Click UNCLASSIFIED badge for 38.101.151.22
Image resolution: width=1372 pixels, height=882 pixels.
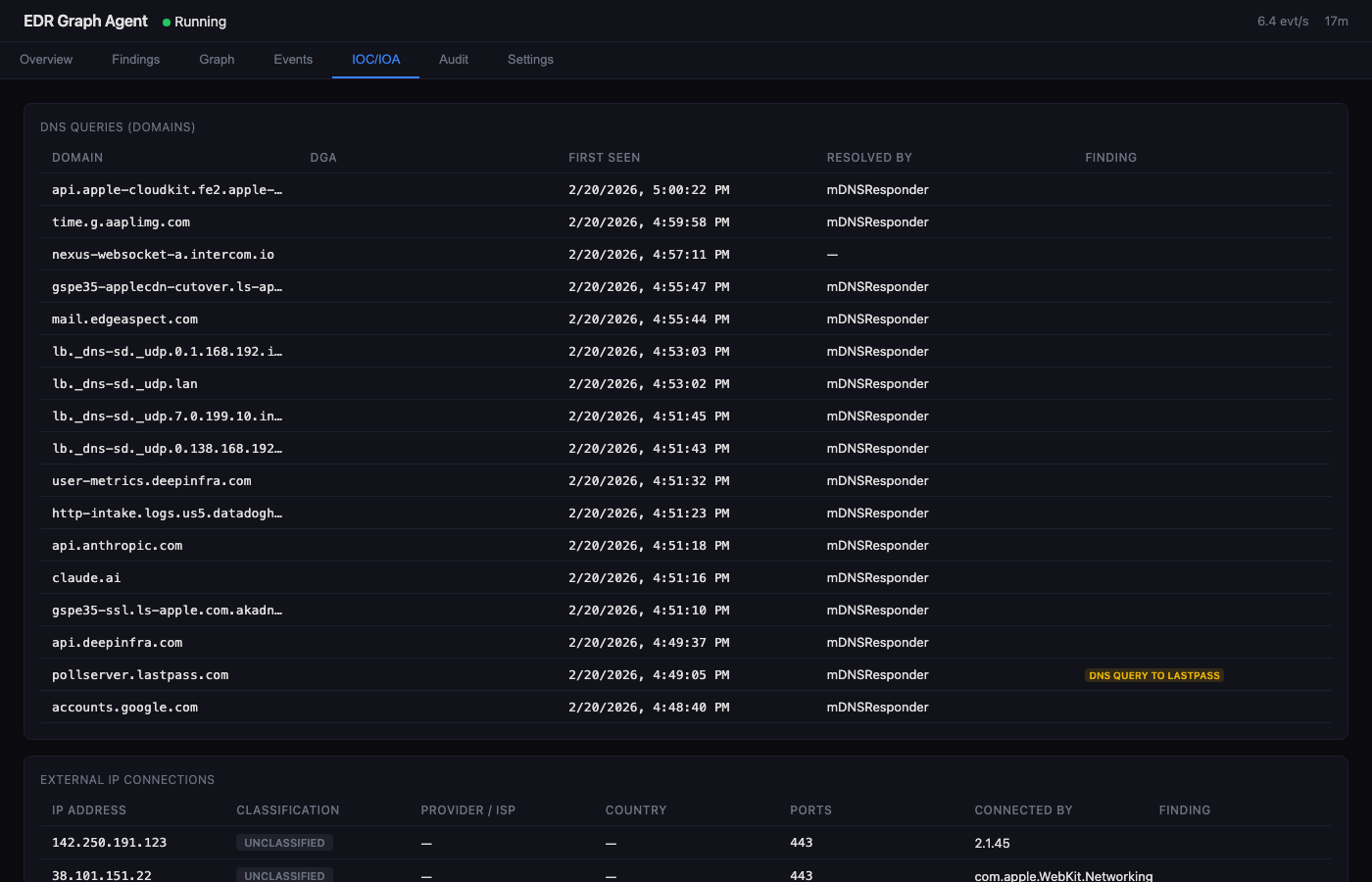pos(284,875)
